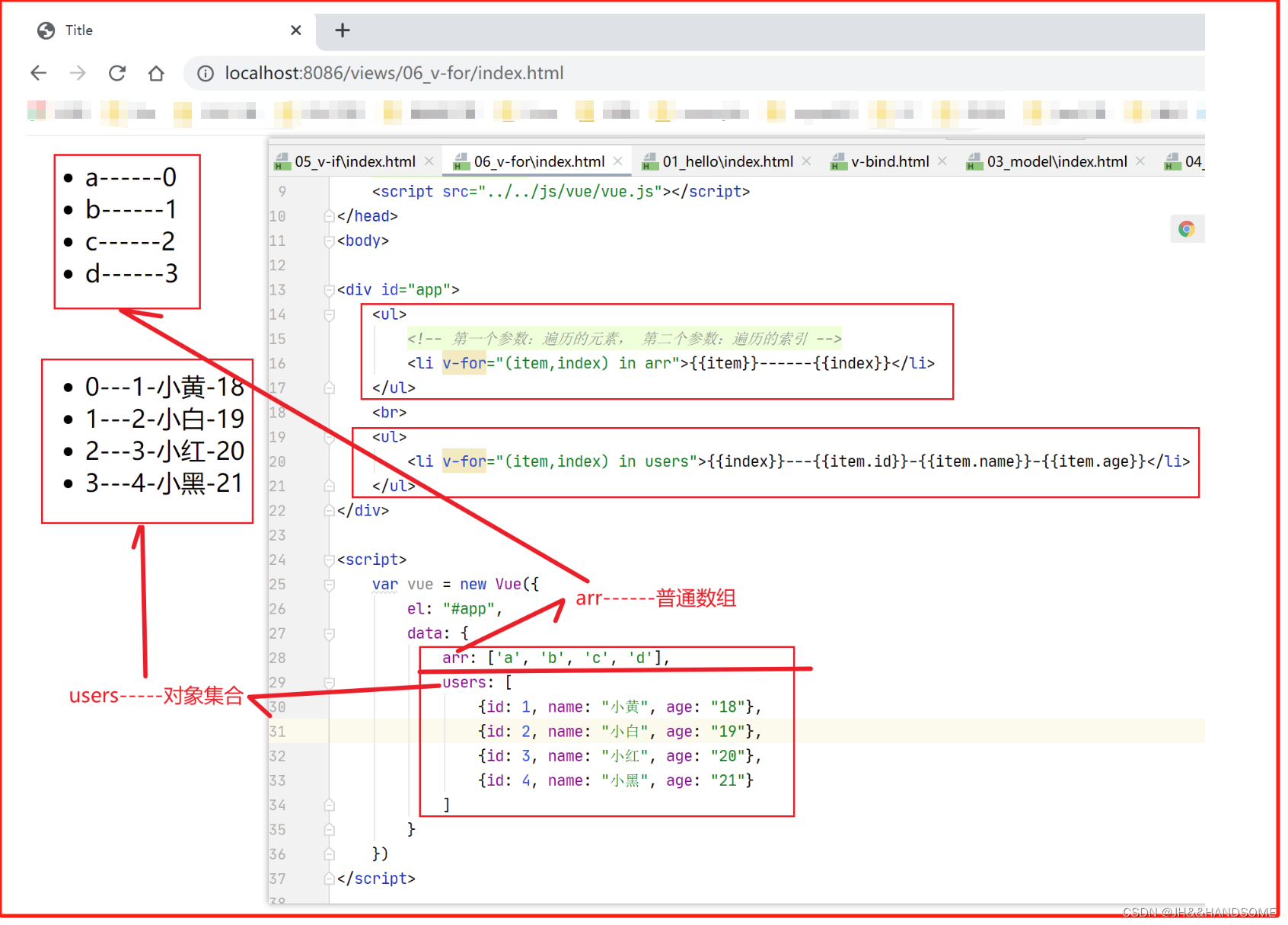Collapse the users array fold on line 29

coord(330,683)
